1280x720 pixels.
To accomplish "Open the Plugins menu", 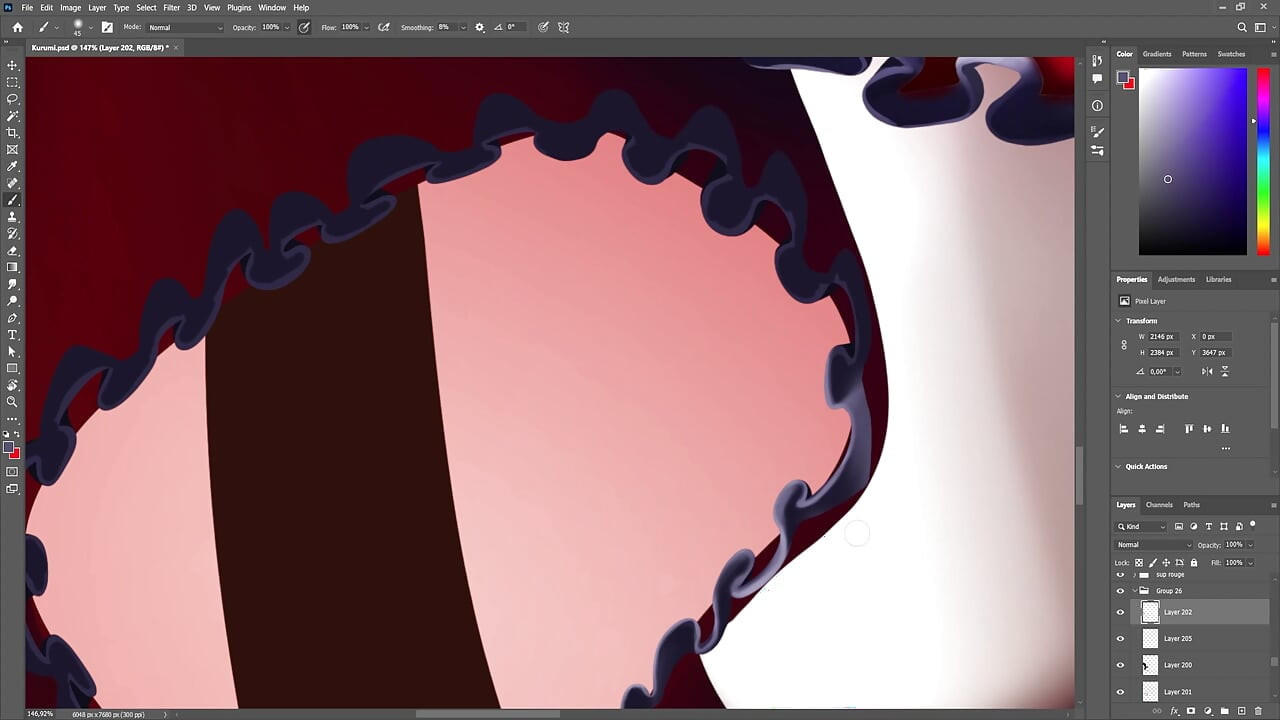I will [239, 7].
